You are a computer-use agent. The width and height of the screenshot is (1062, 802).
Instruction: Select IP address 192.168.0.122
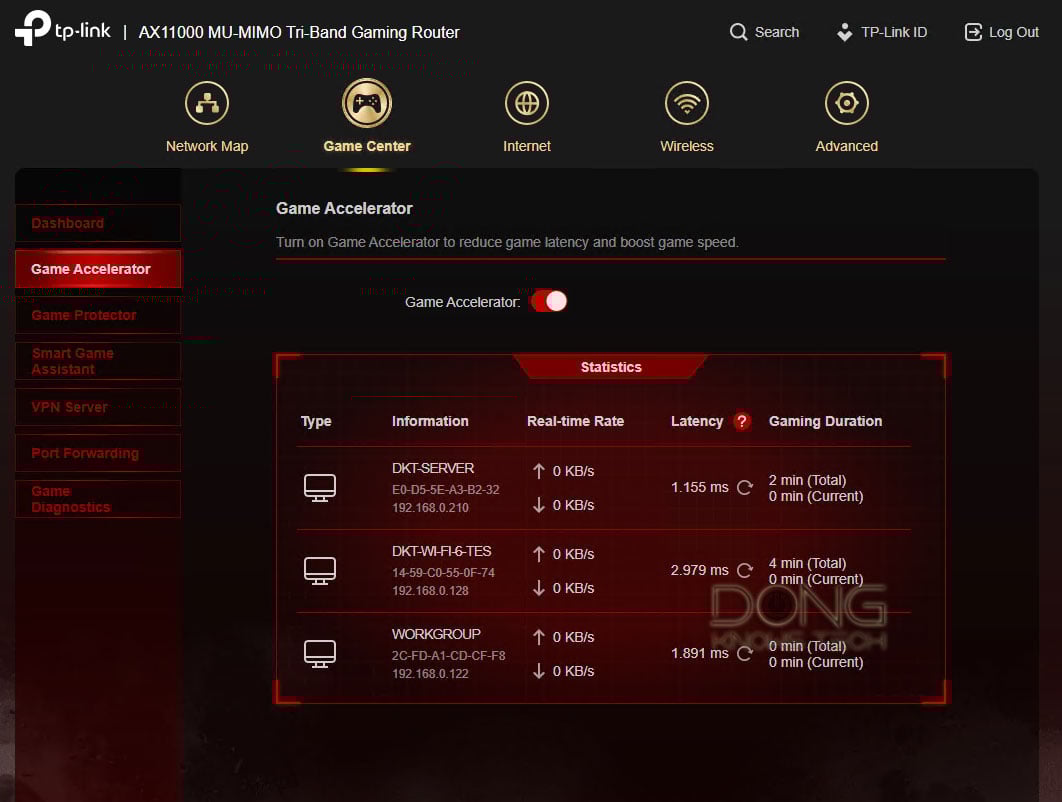430,674
